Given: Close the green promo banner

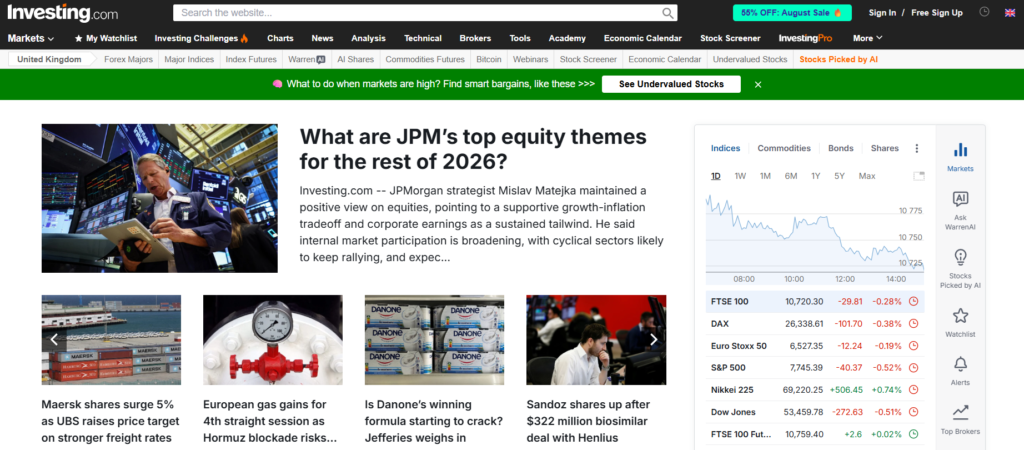Looking at the screenshot, I should pyautogui.click(x=758, y=84).
